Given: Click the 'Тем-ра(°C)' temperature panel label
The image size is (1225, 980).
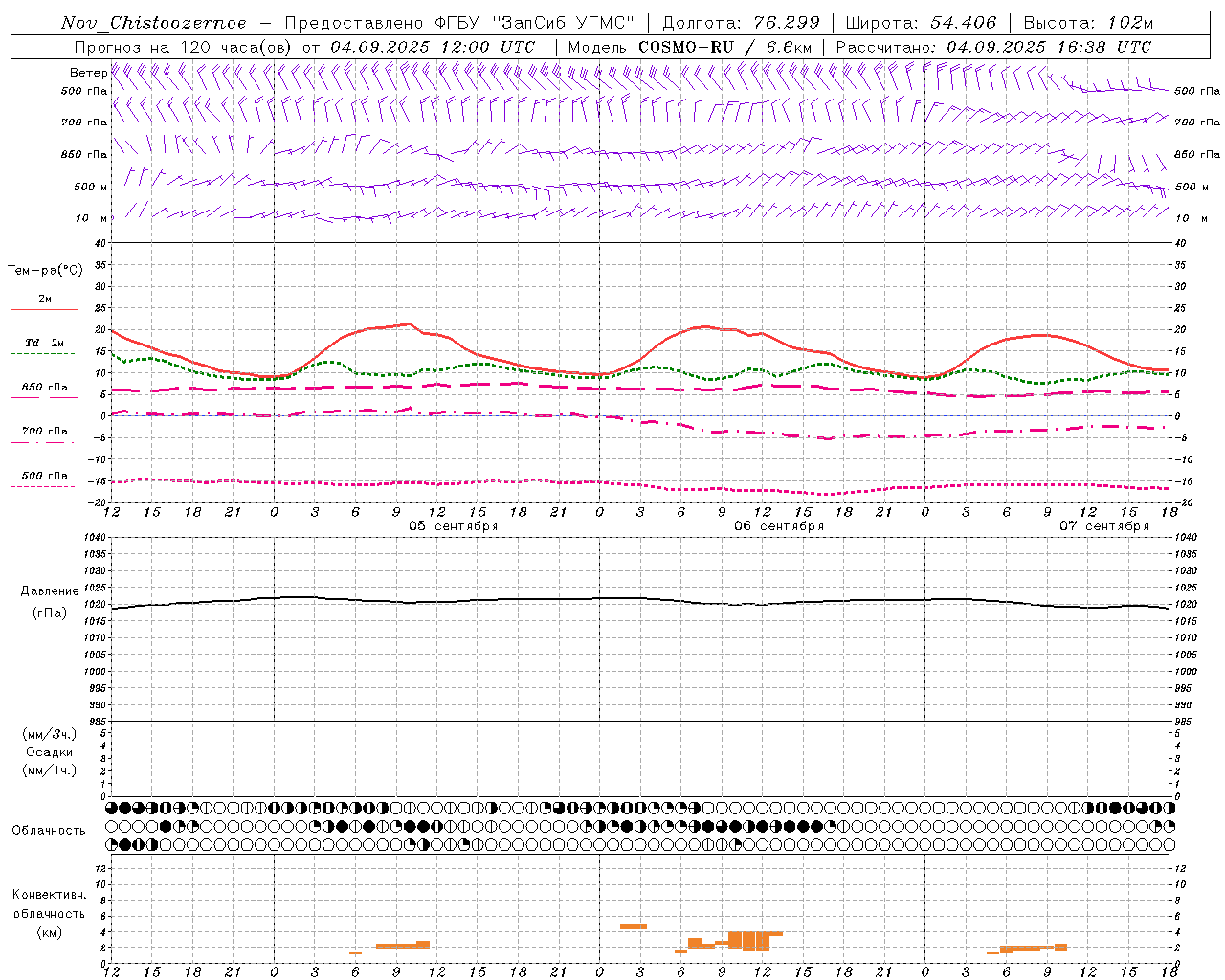Looking at the screenshot, I should coord(45,271).
